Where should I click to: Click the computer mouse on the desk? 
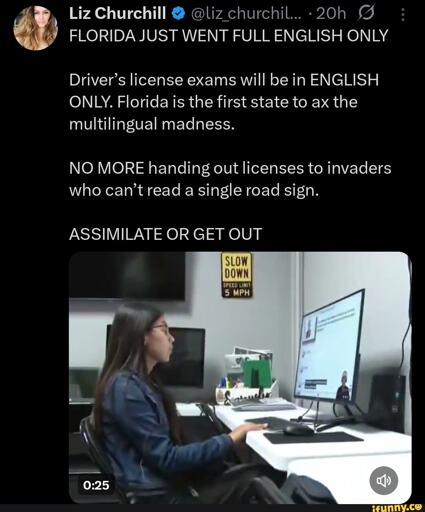[x=298, y=429]
